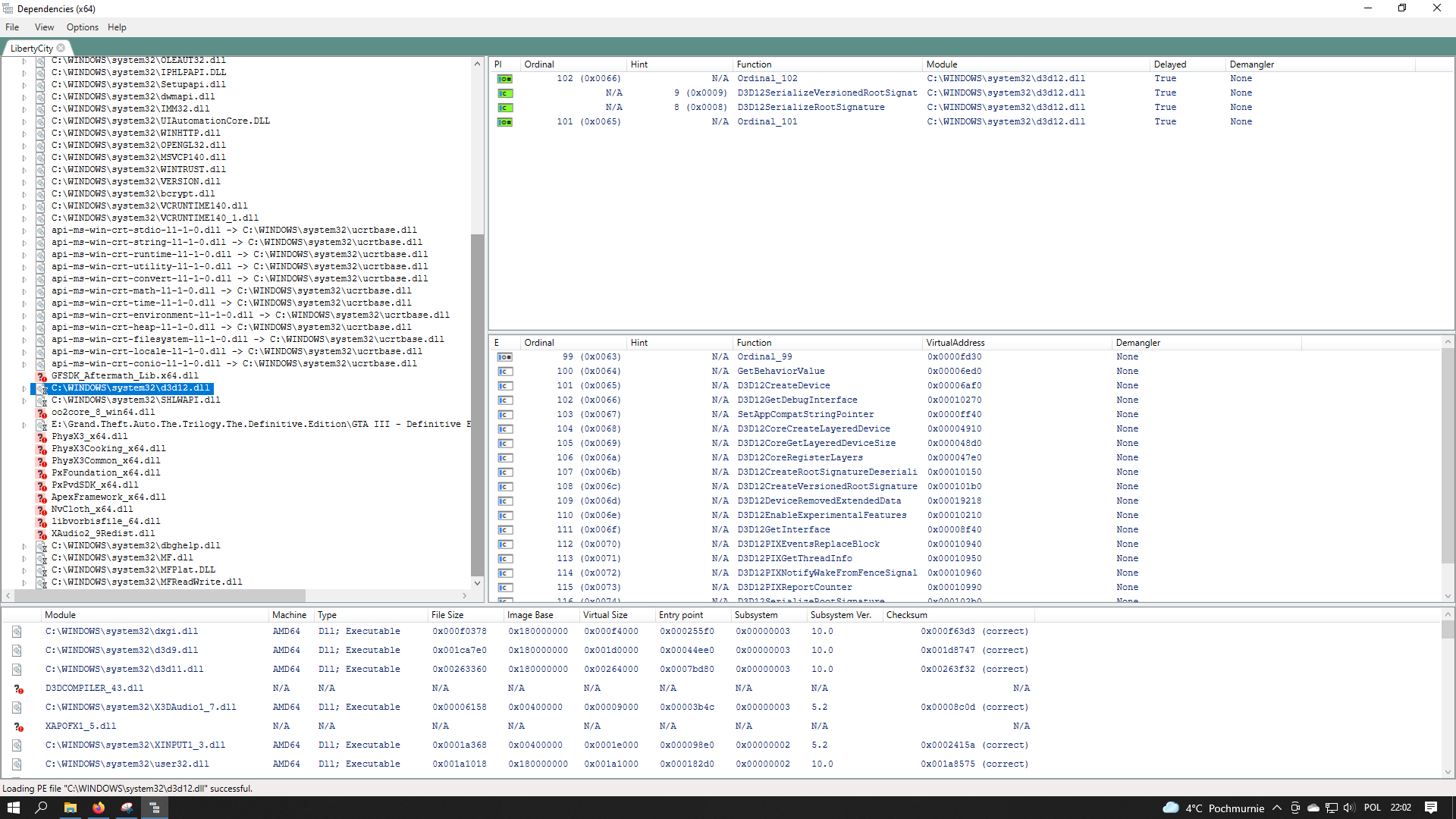Select GFSDK_Aftermath_Lib.x64.dll in the tree
This screenshot has width=1456, height=819.
coord(124,376)
